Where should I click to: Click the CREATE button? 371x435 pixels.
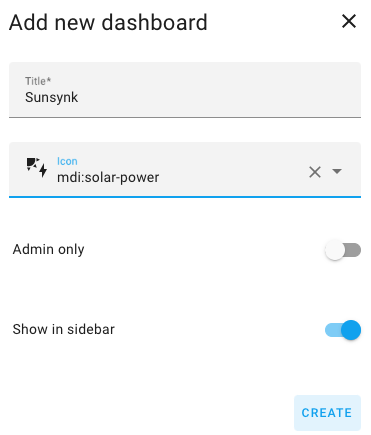point(327,413)
